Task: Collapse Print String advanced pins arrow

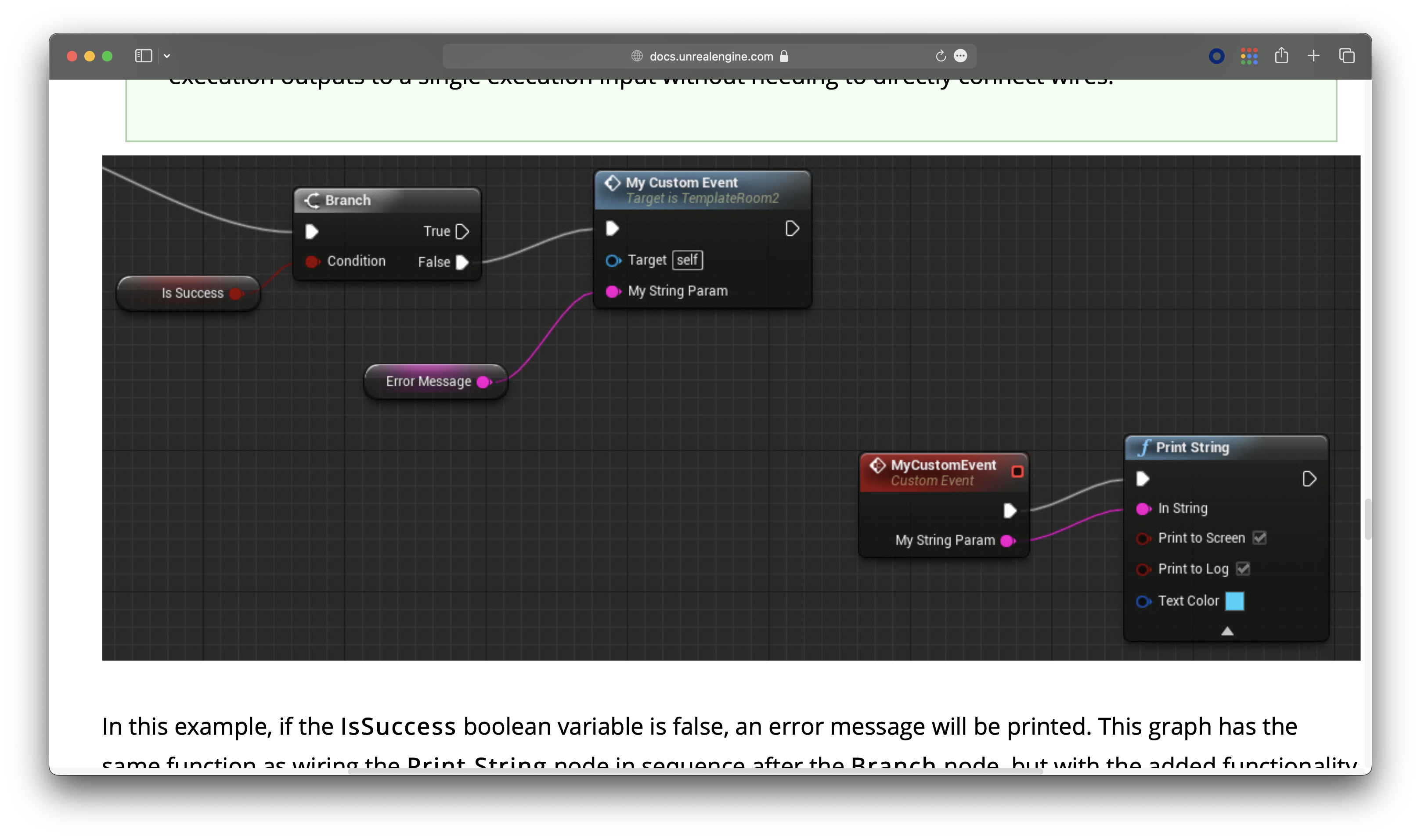Action: (x=1227, y=631)
